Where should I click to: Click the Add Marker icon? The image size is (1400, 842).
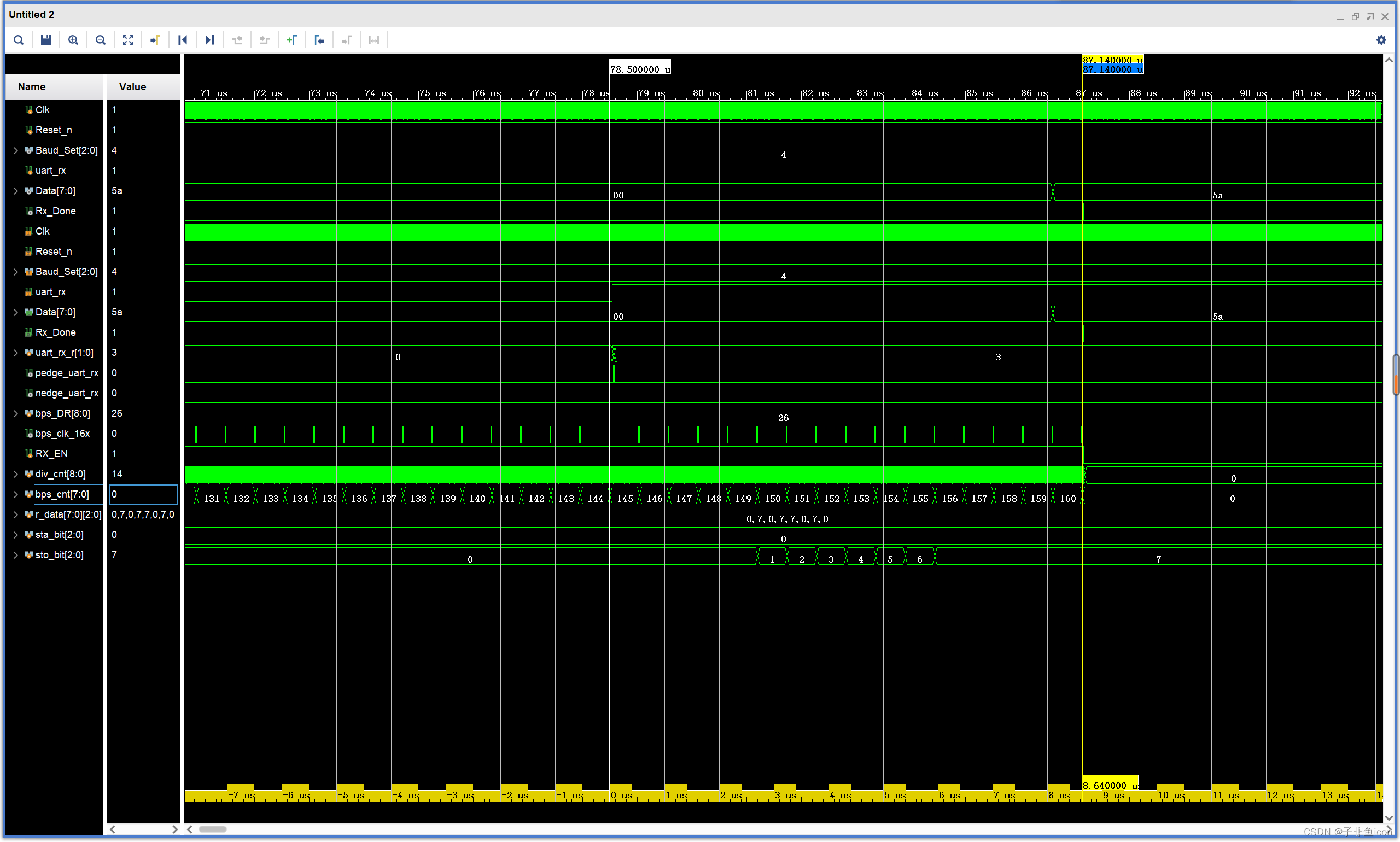(291, 40)
